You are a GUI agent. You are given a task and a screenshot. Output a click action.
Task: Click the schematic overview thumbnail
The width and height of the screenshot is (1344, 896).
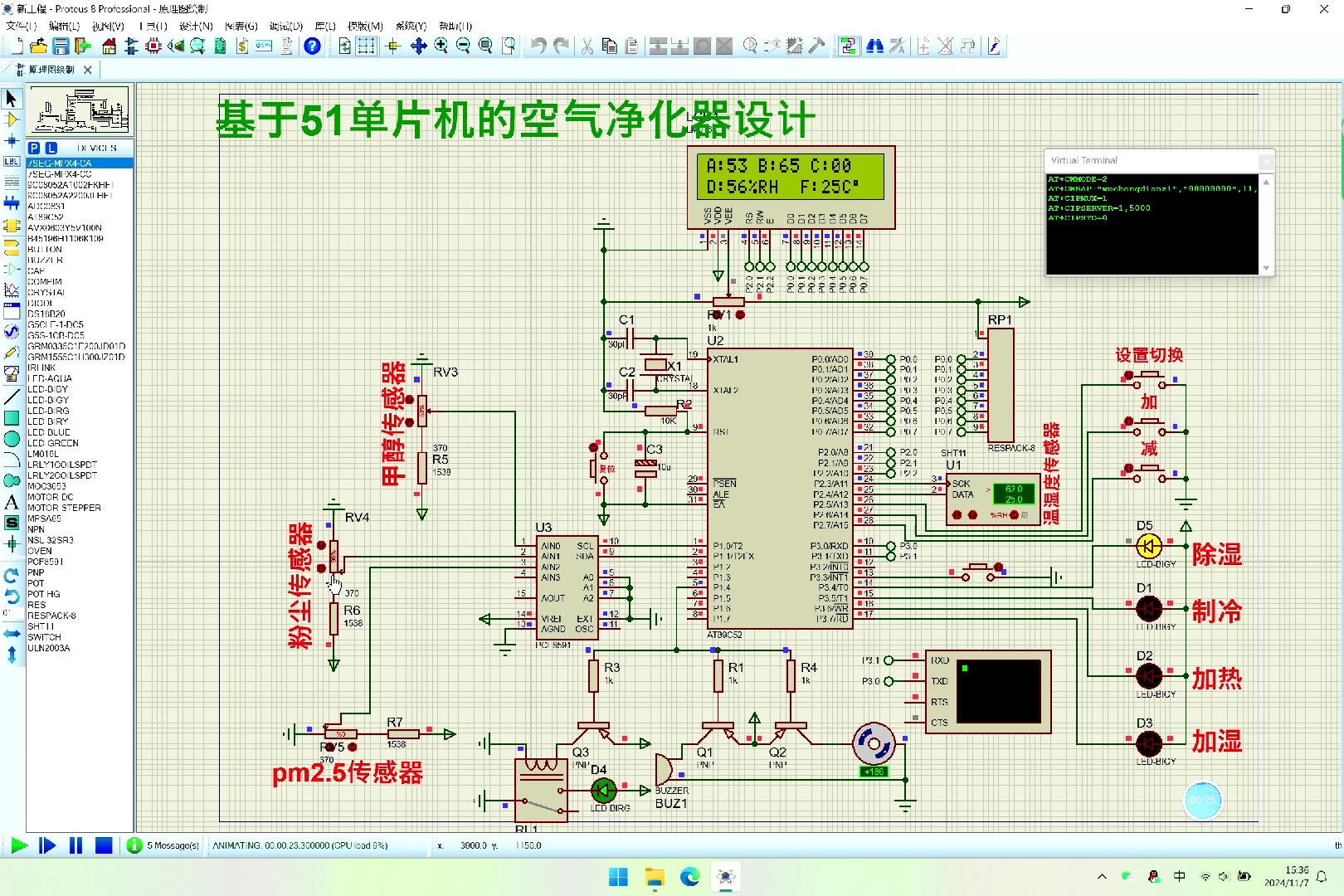click(x=80, y=110)
